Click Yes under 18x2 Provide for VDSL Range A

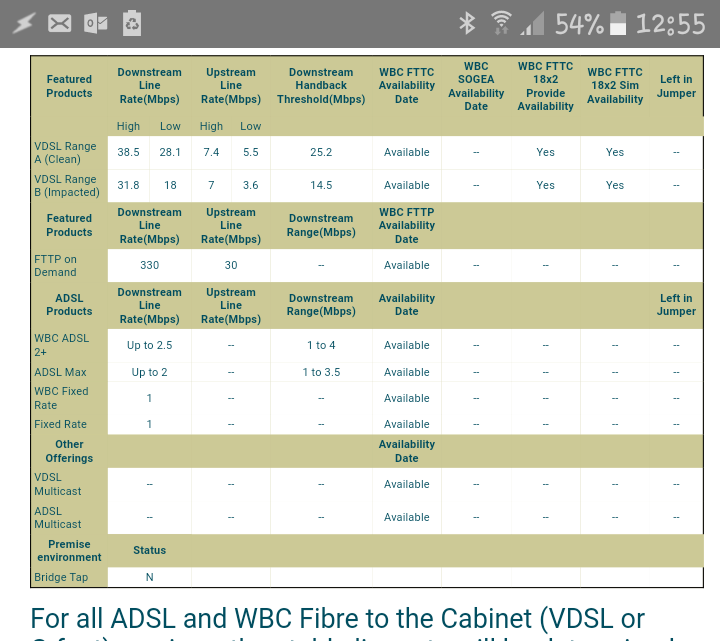546,152
